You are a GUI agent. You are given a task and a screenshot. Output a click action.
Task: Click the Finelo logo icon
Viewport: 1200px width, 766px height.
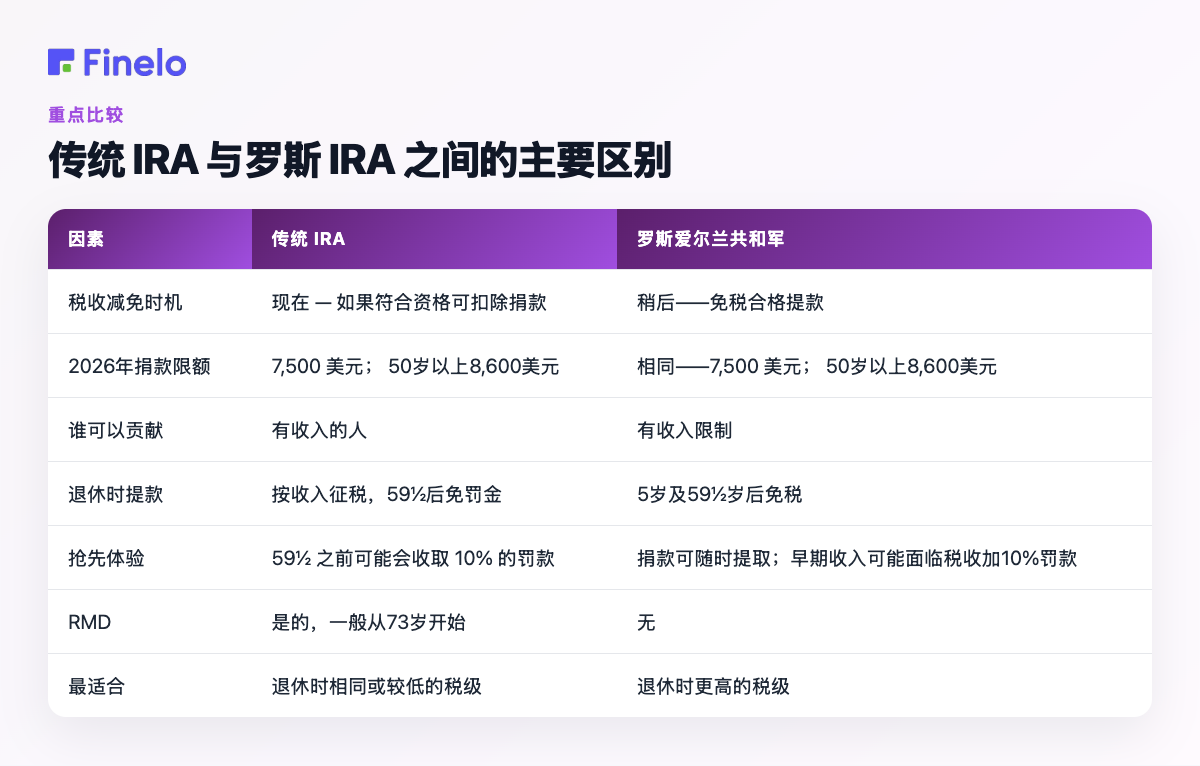click(x=61, y=62)
